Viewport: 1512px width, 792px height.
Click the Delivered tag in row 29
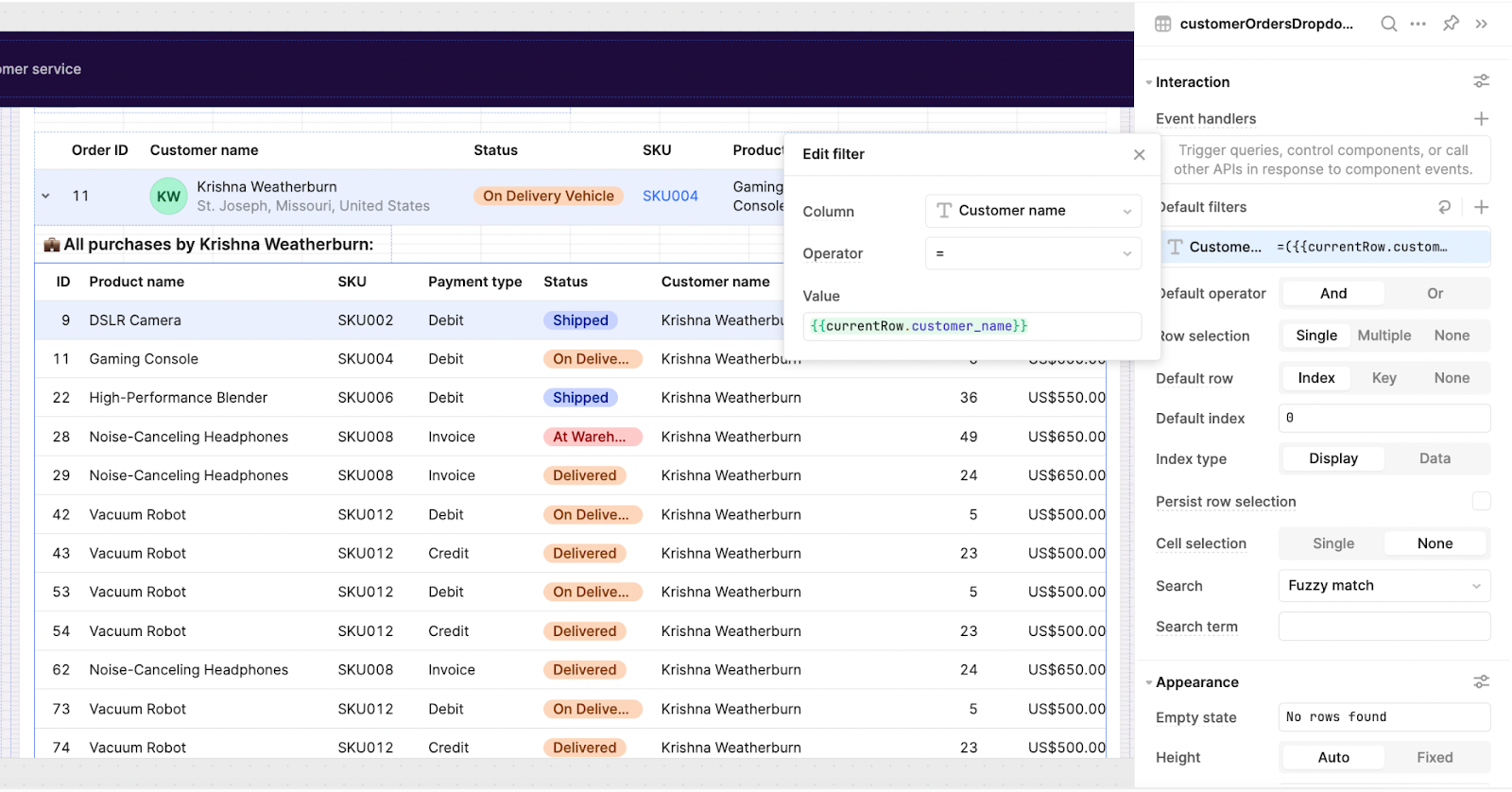tap(585, 475)
